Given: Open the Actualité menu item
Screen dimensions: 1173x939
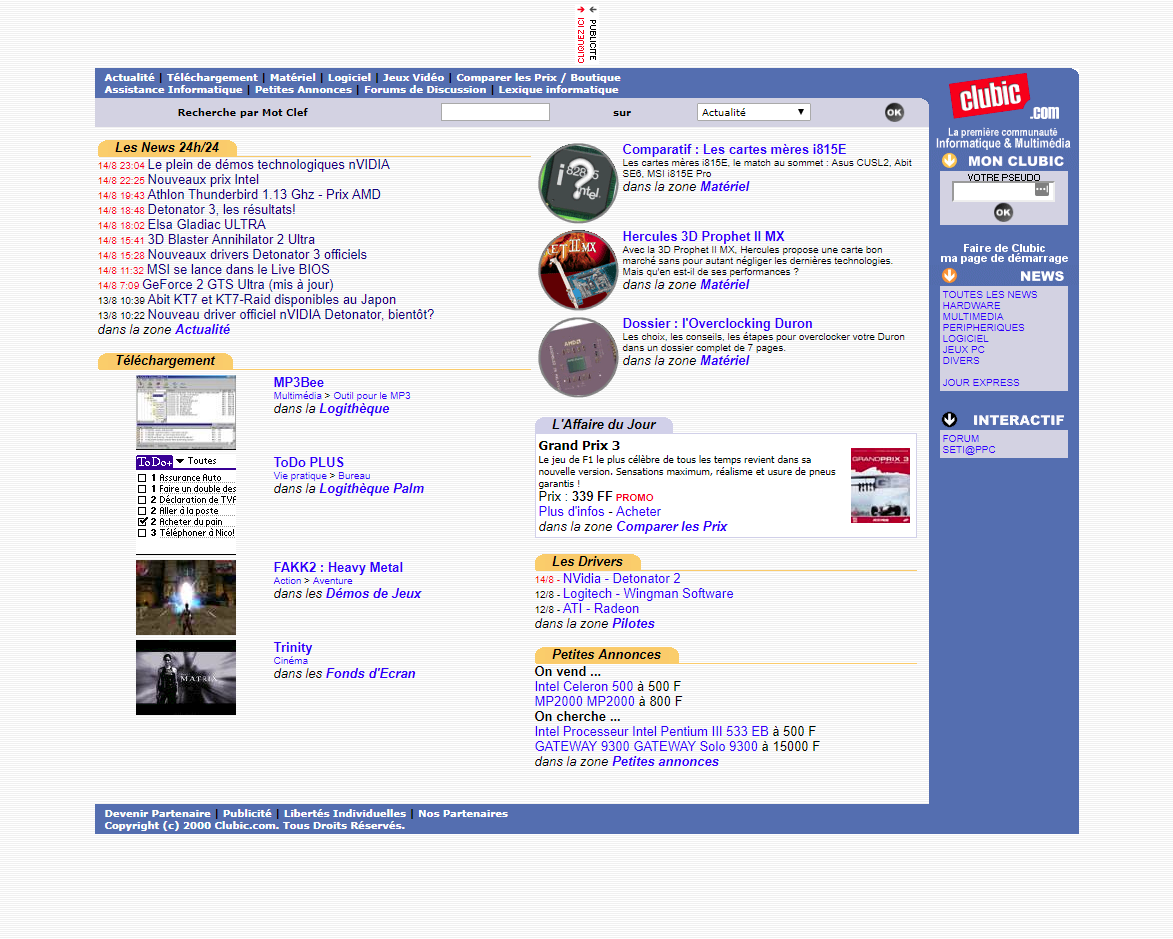Looking at the screenshot, I should coord(129,77).
